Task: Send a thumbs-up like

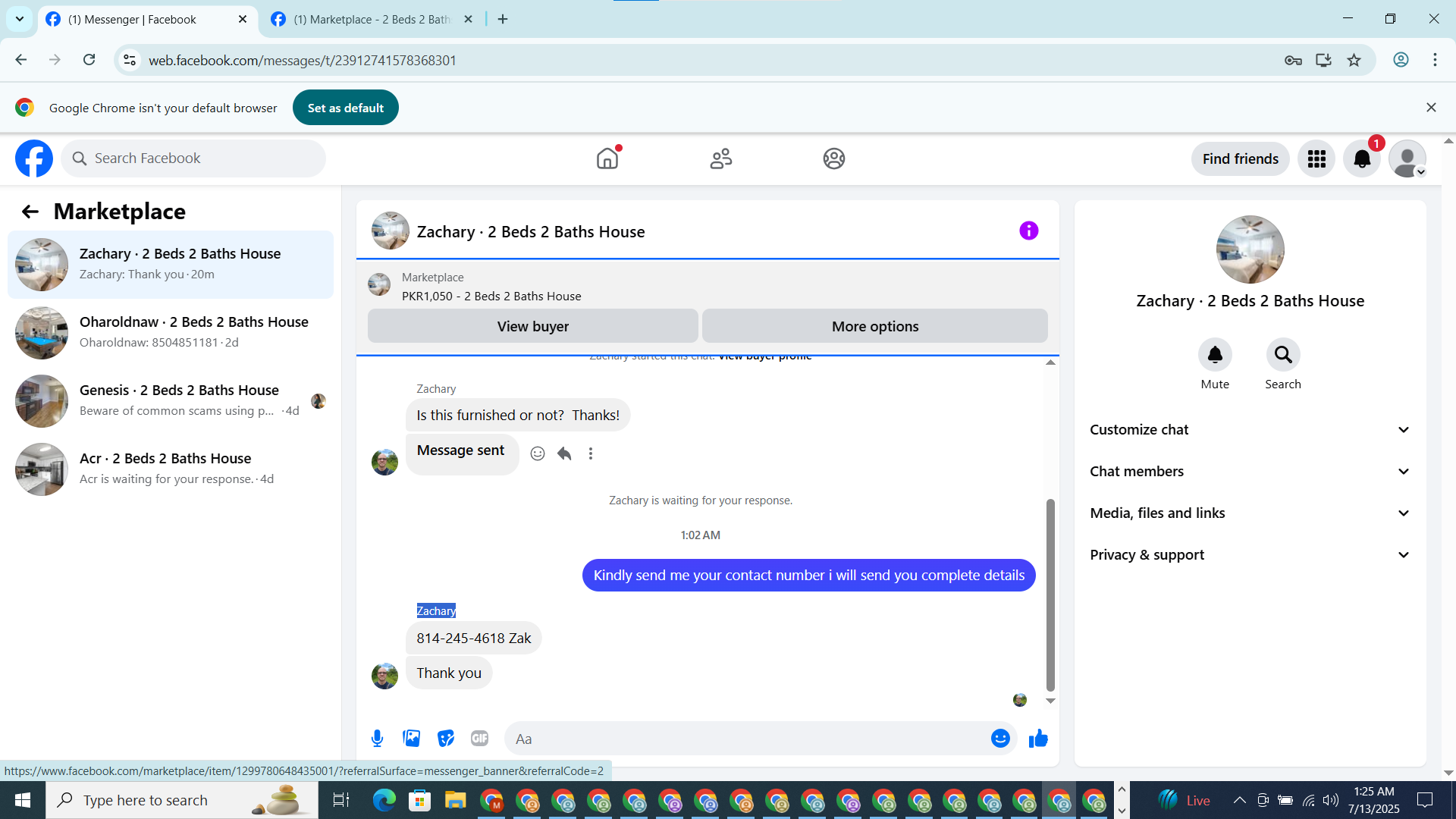Action: coord(1038,739)
